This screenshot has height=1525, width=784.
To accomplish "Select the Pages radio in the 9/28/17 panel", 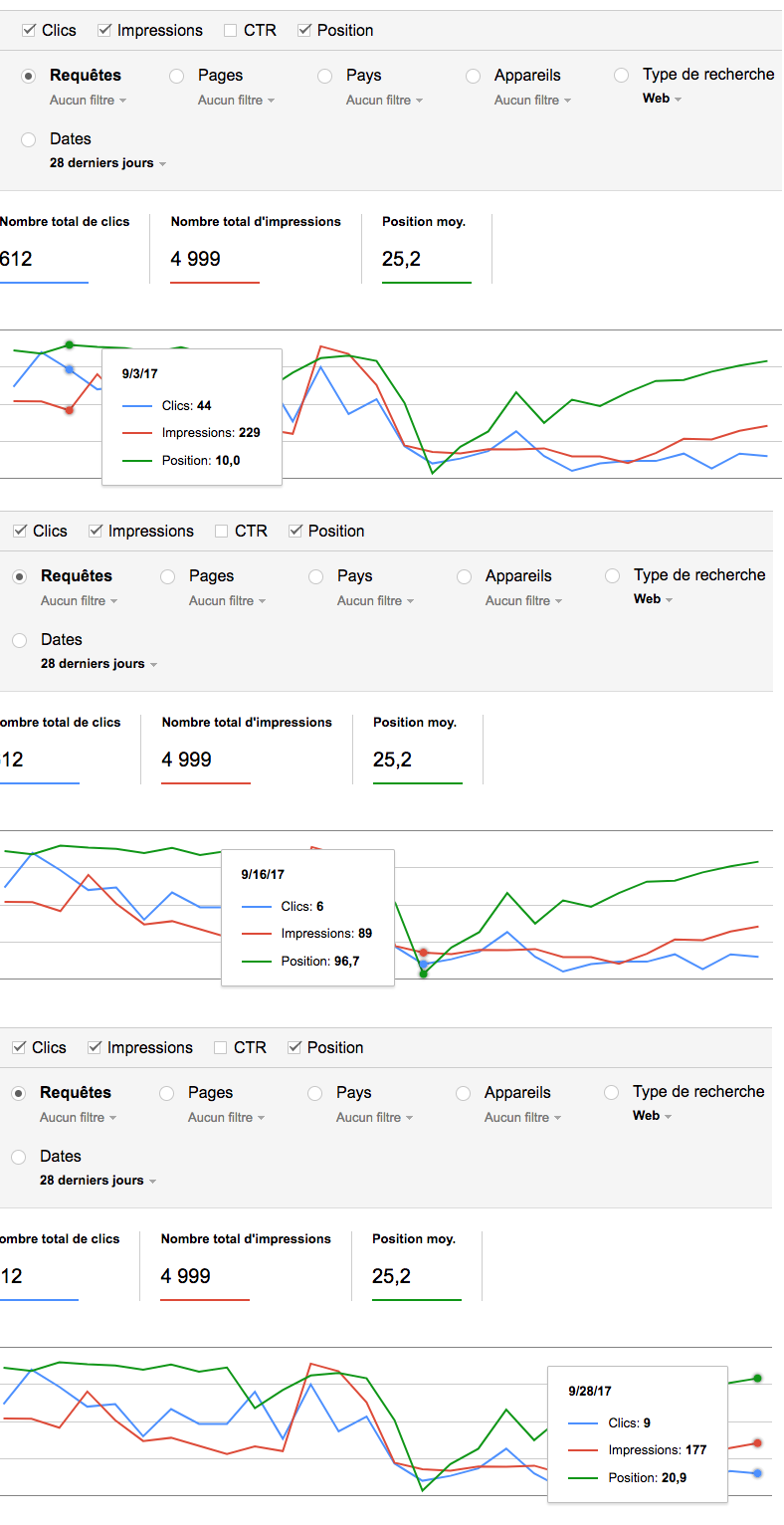I will 167,1093.
